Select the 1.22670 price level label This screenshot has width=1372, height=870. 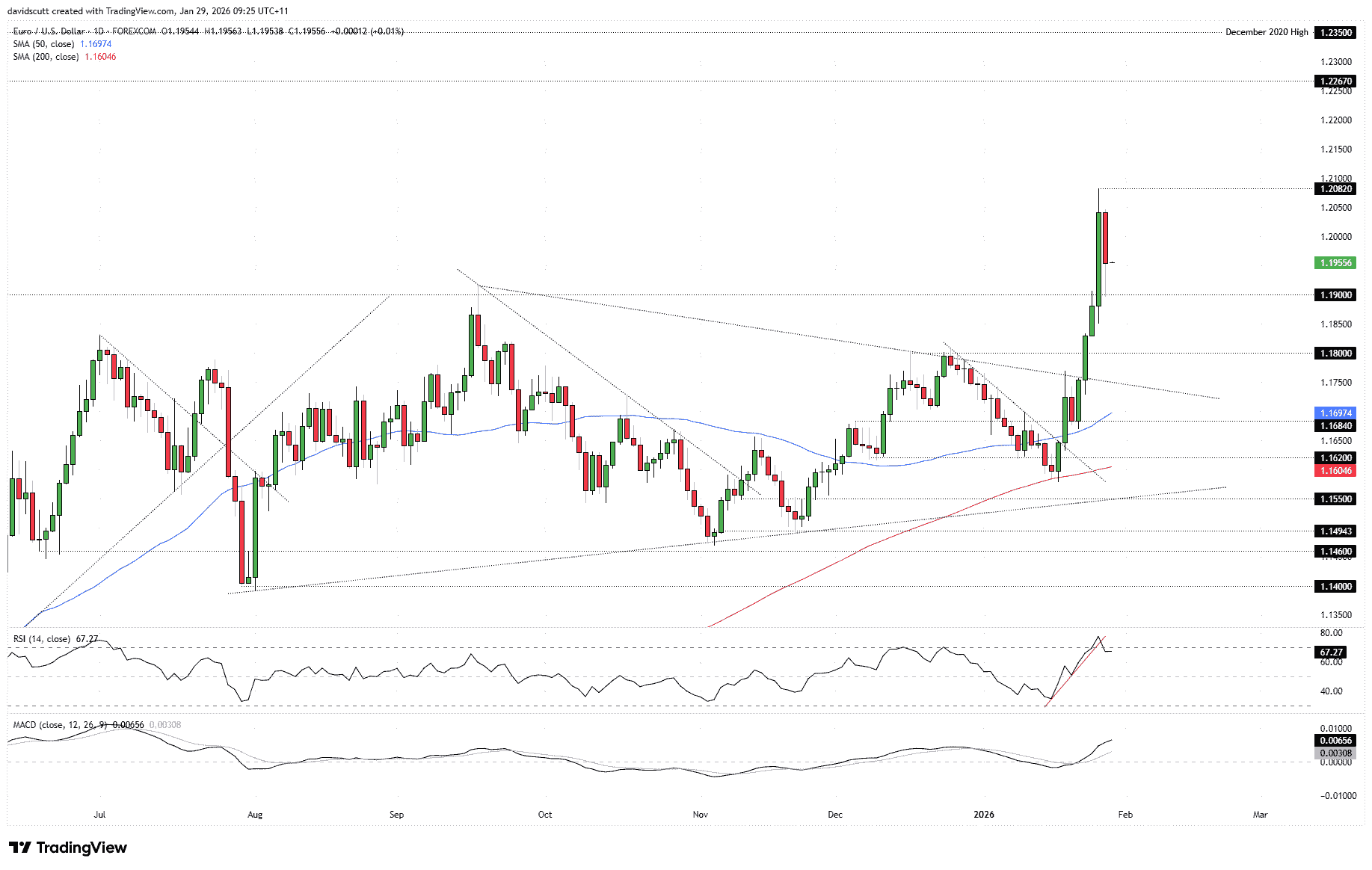pos(1335,81)
